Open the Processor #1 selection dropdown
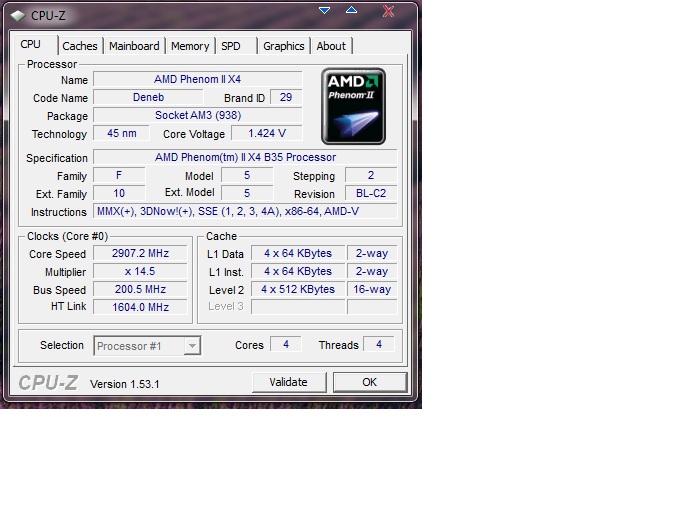 click(x=147, y=346)
